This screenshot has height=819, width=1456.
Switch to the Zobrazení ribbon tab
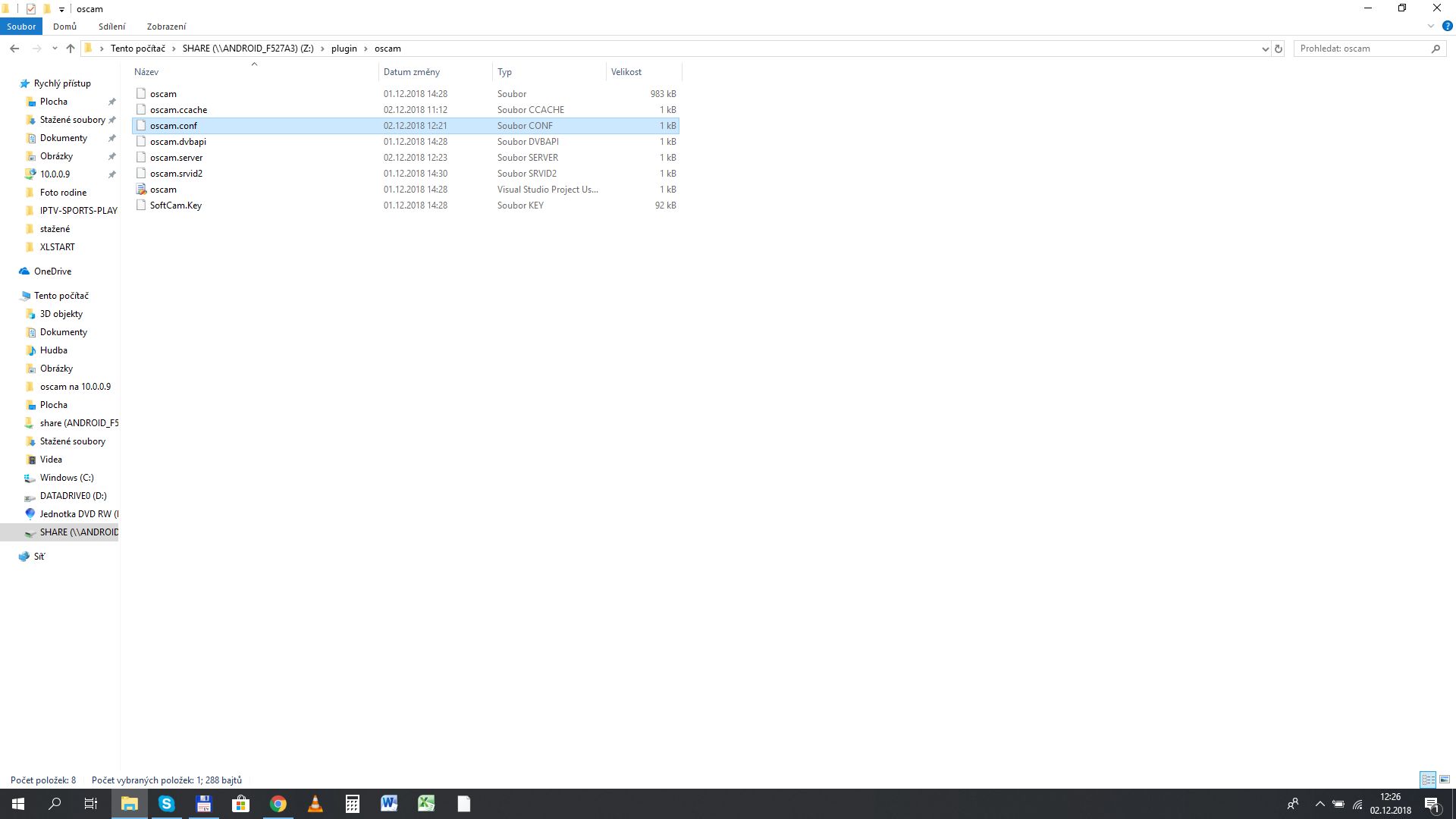point(166,26)
